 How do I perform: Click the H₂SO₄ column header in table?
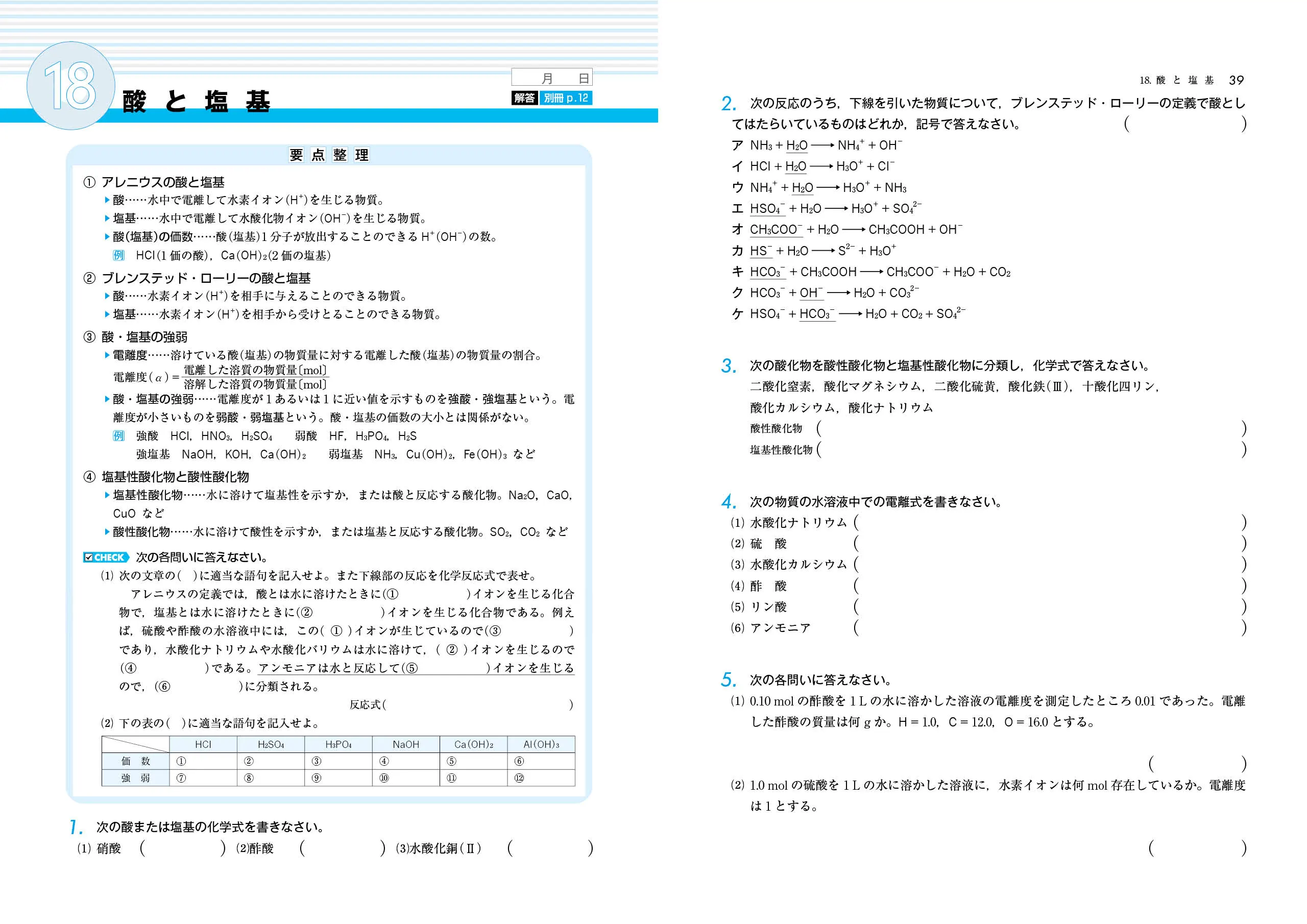click(271, 744)
